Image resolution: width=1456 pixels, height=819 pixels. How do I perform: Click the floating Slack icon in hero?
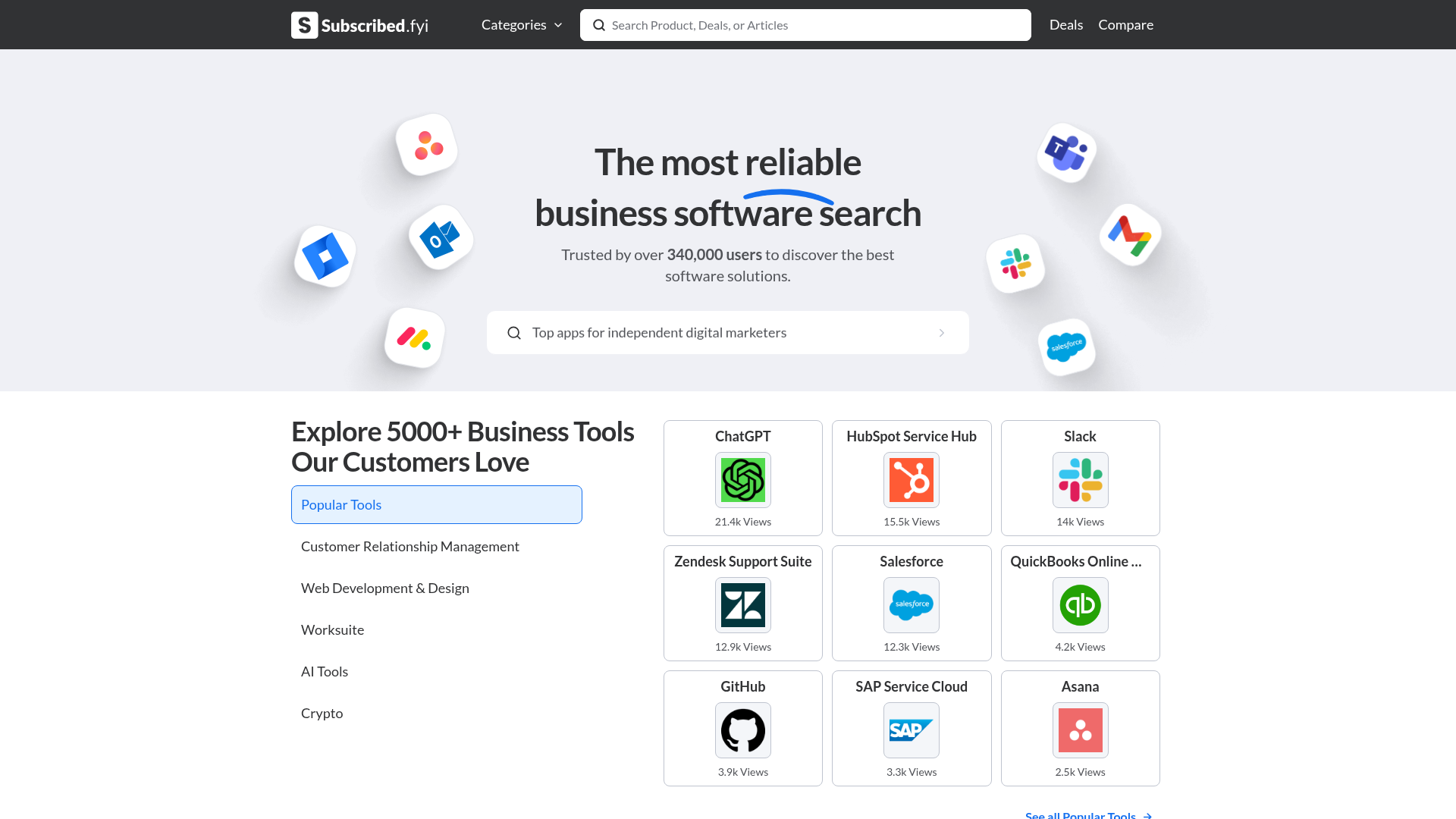(1016, 264)
